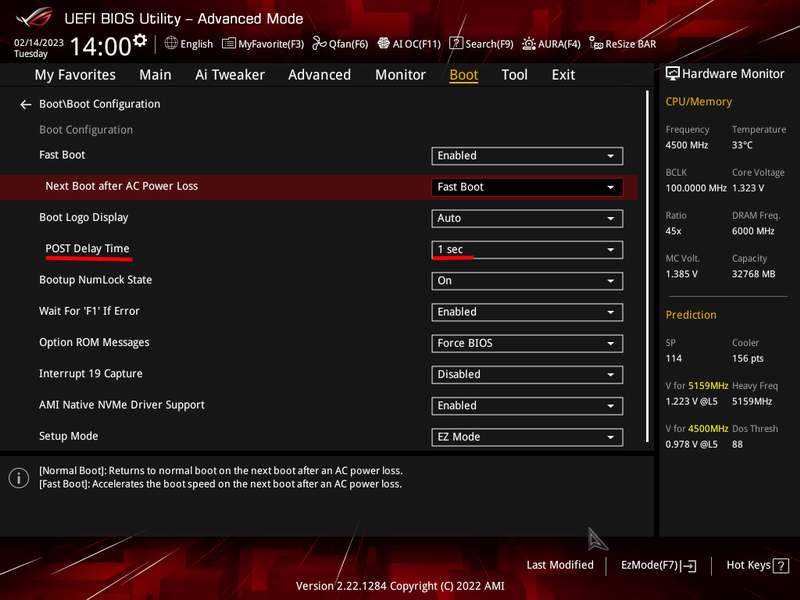Expand the Bootup NumLock State dropdown
Screen dimensions: 800x600
coord(527,281)
